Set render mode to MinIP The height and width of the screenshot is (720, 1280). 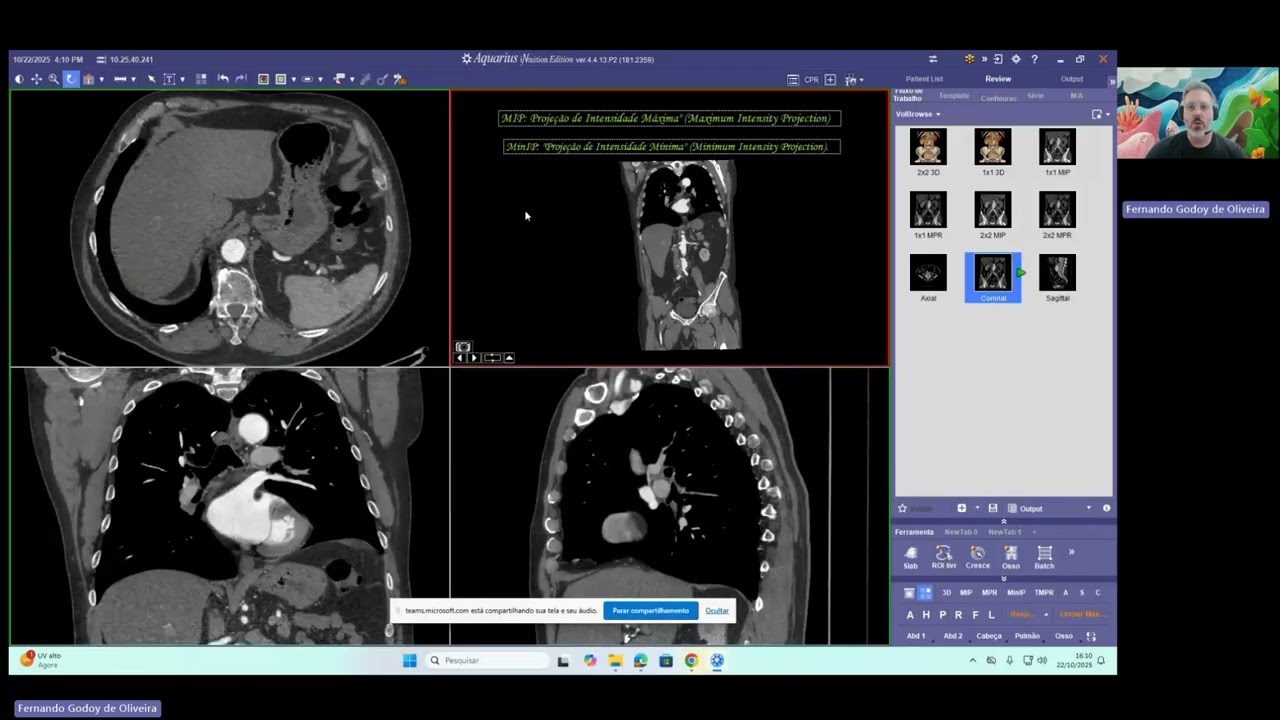1016,592
